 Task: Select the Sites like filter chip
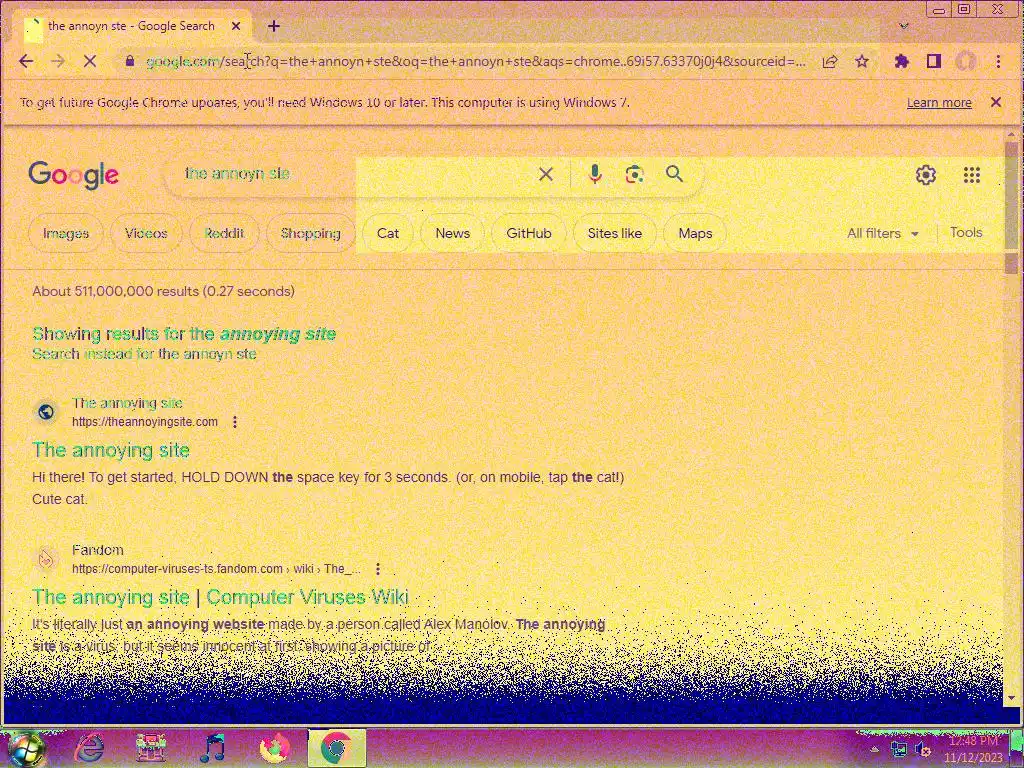coord(615,233)
